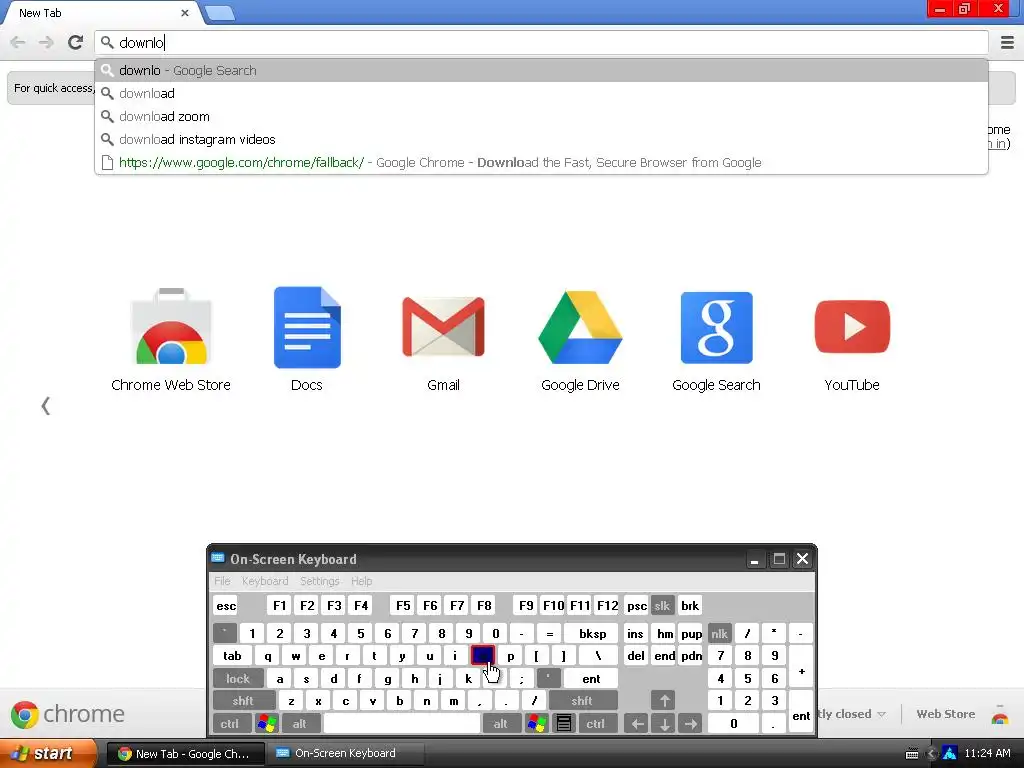The image size is (1024, 768).
Task: Tap the right arrow key
Action: tap(691, 724)
